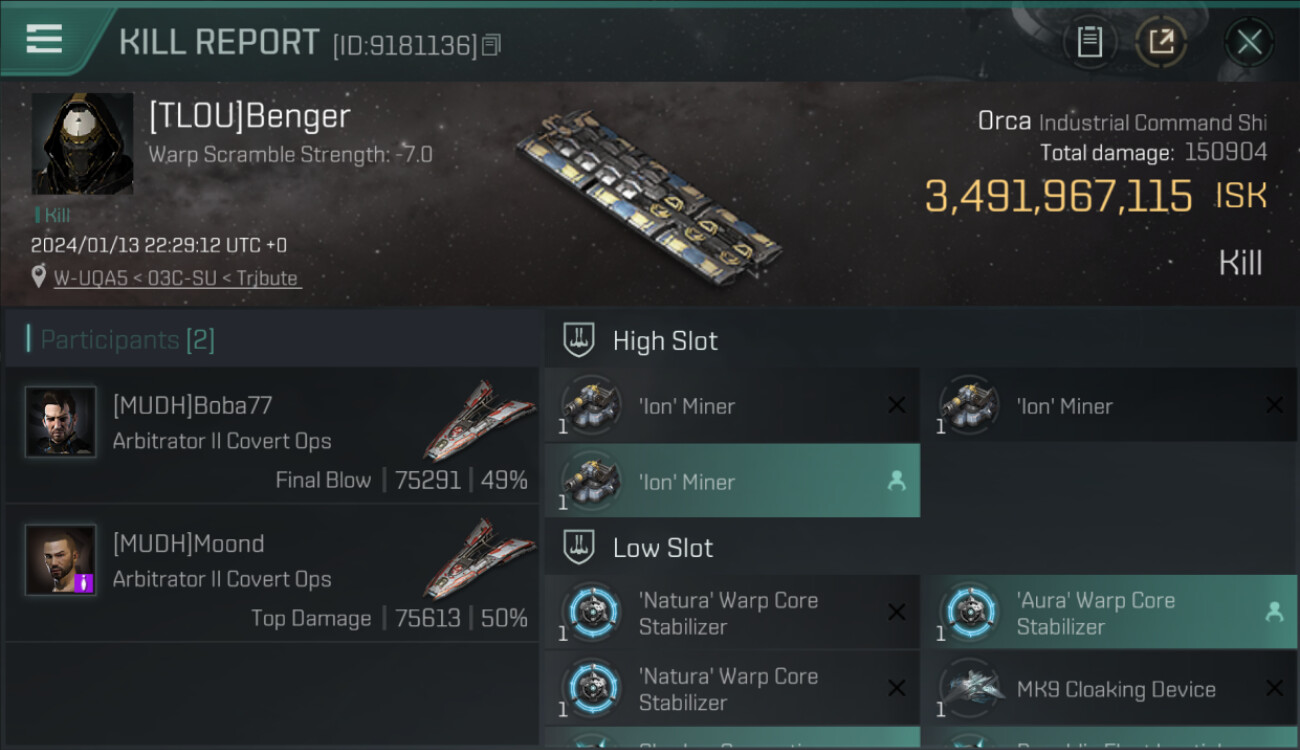The image size is (1300, 750).
Task: Click the top-left 'Ion' Miner icon
Action: point(590,406)
